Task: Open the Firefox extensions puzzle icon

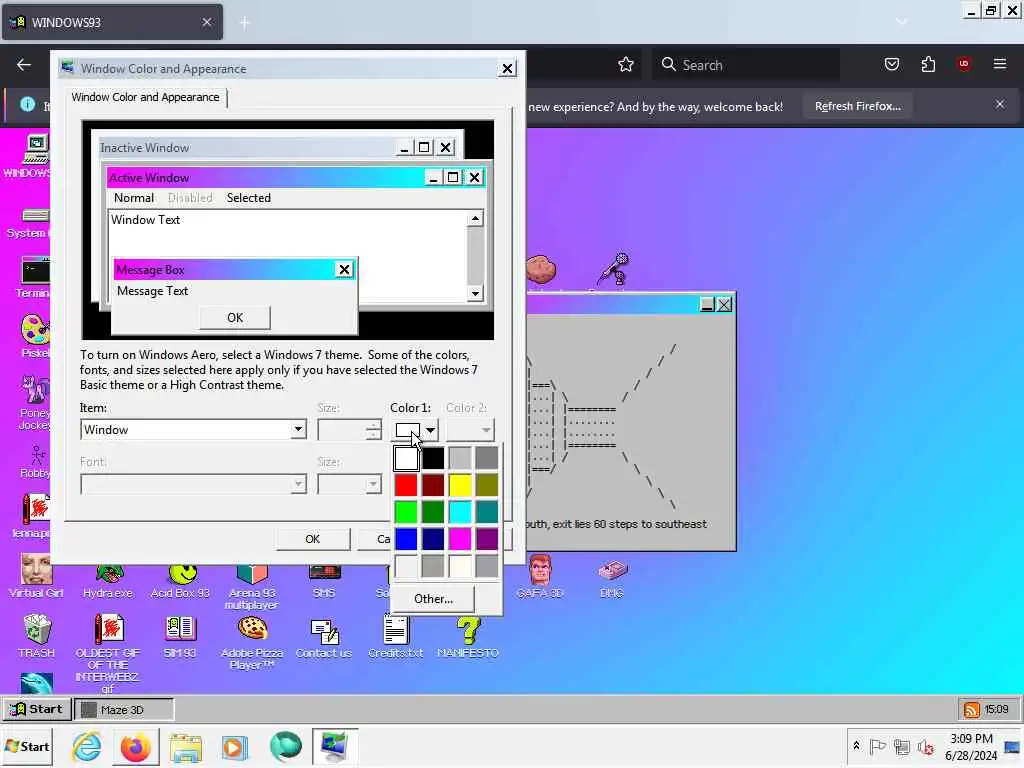Action: [x=928, y=64]
